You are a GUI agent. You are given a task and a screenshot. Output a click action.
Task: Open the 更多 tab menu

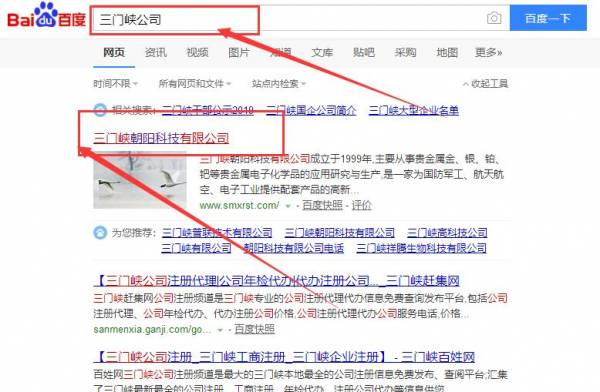[x=489, y=52]
